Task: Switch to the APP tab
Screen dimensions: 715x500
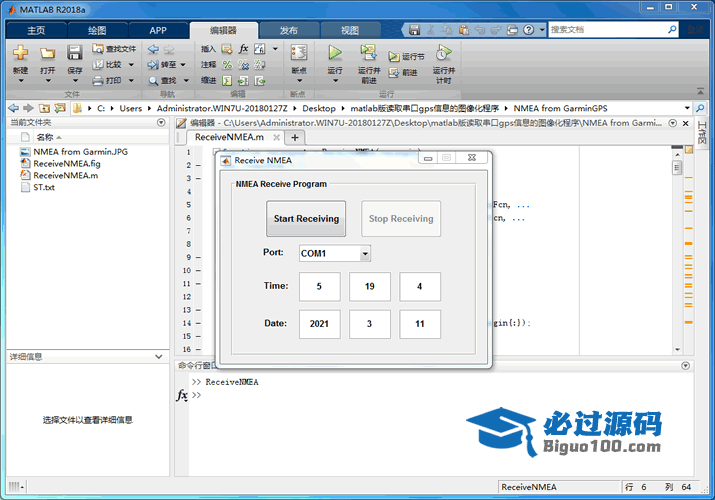Action: coord(158,31)
